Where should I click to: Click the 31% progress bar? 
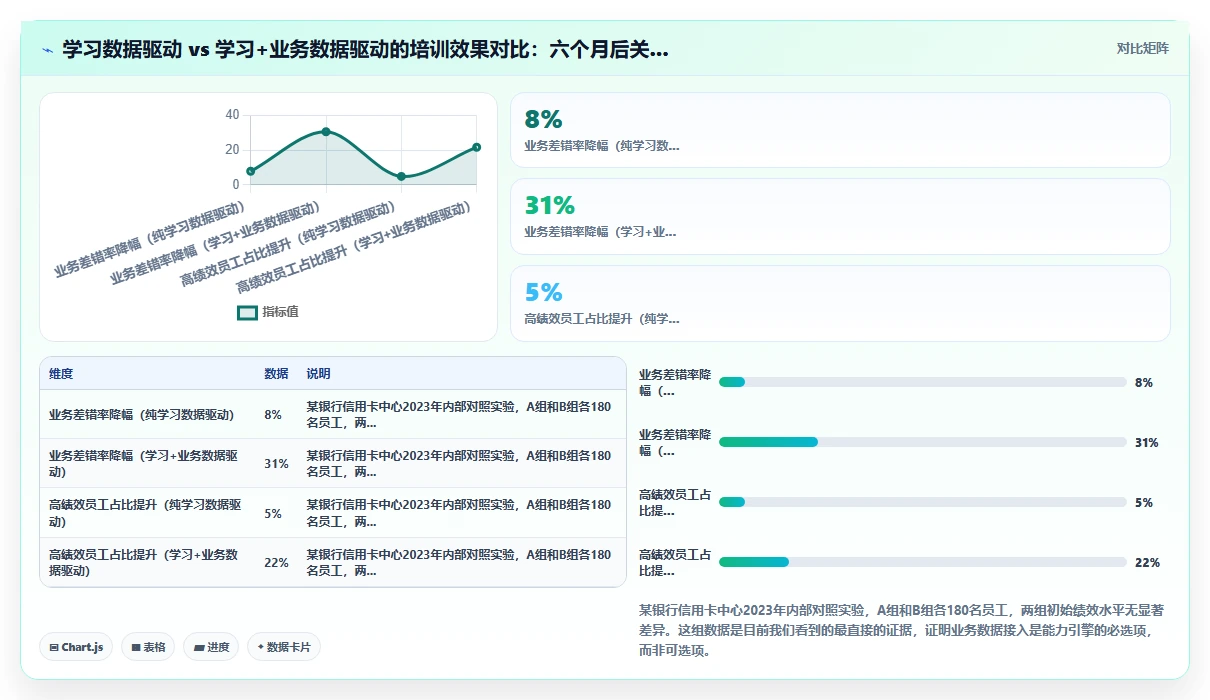pos(923,442)
